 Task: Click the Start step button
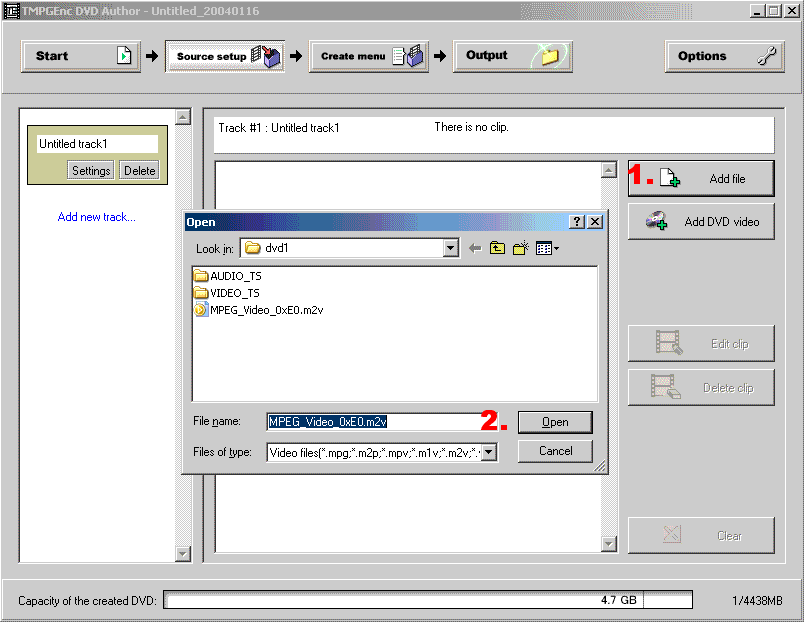click(81, 56)
